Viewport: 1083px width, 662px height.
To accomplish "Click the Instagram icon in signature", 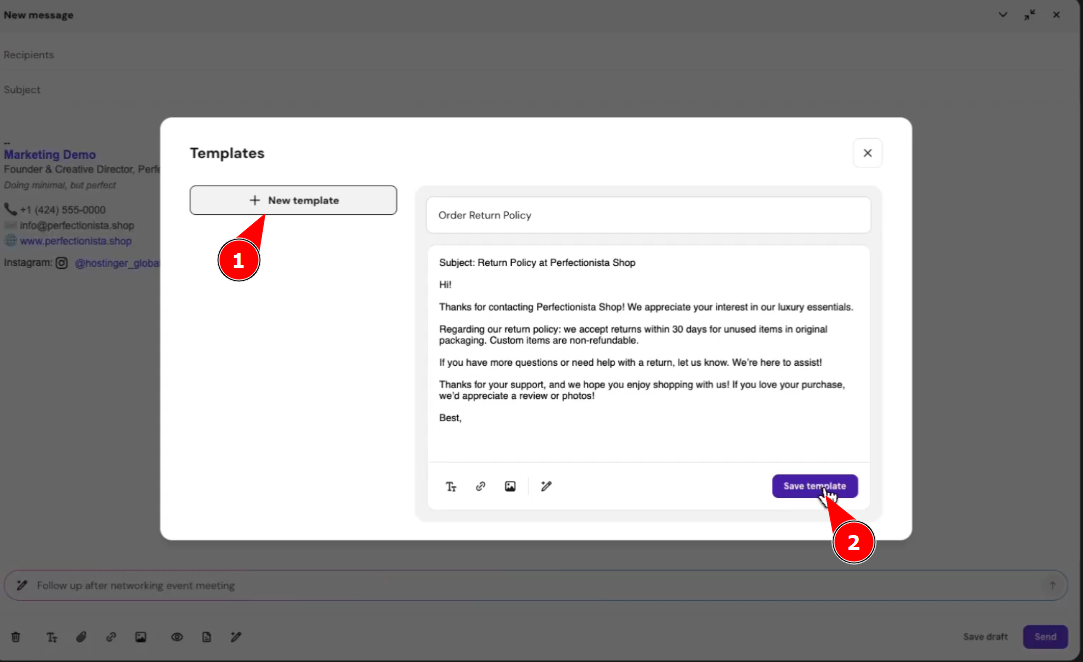I will (x=61, y=263).
